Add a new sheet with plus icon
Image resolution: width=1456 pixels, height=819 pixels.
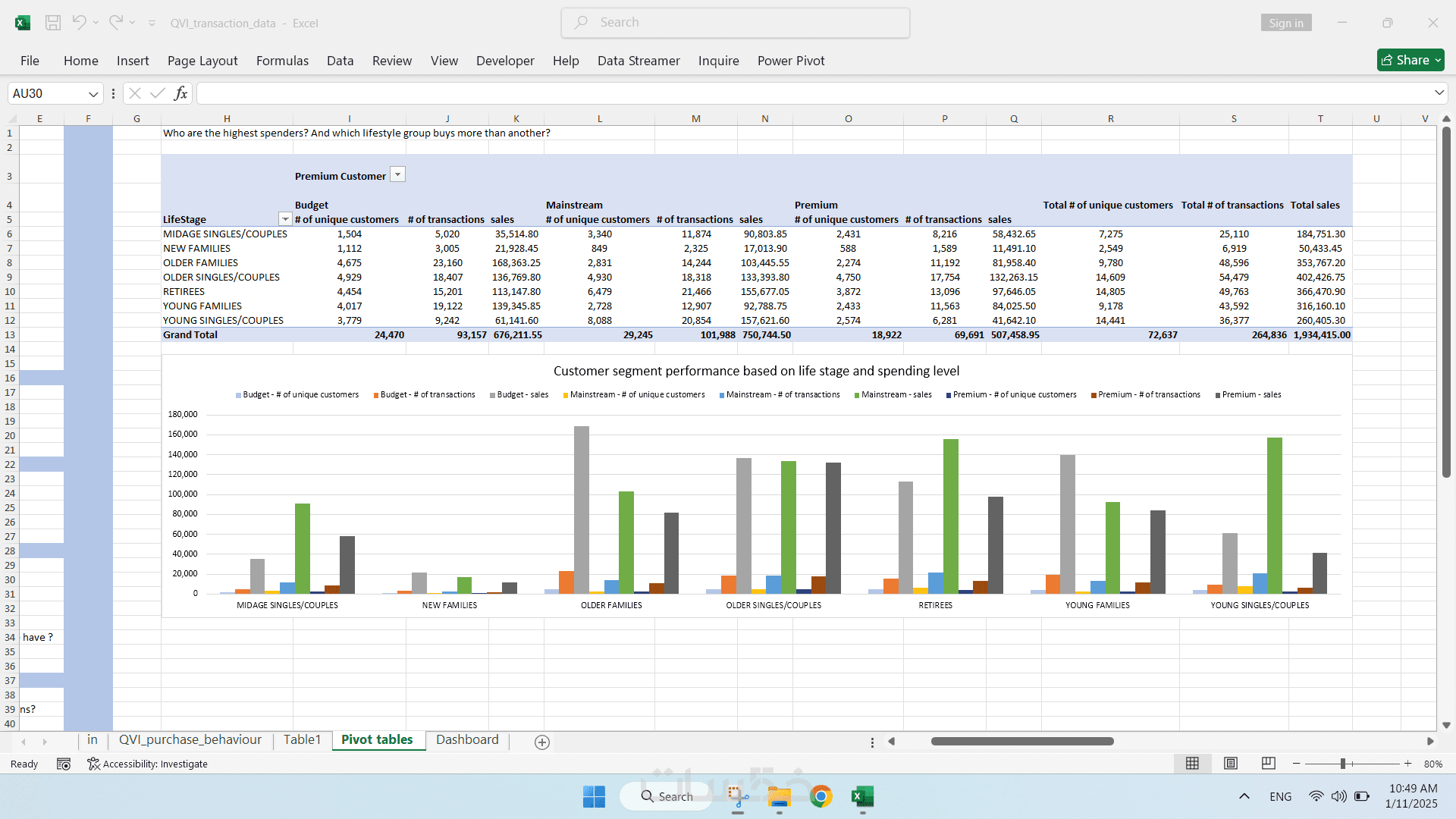pos(541,742)
